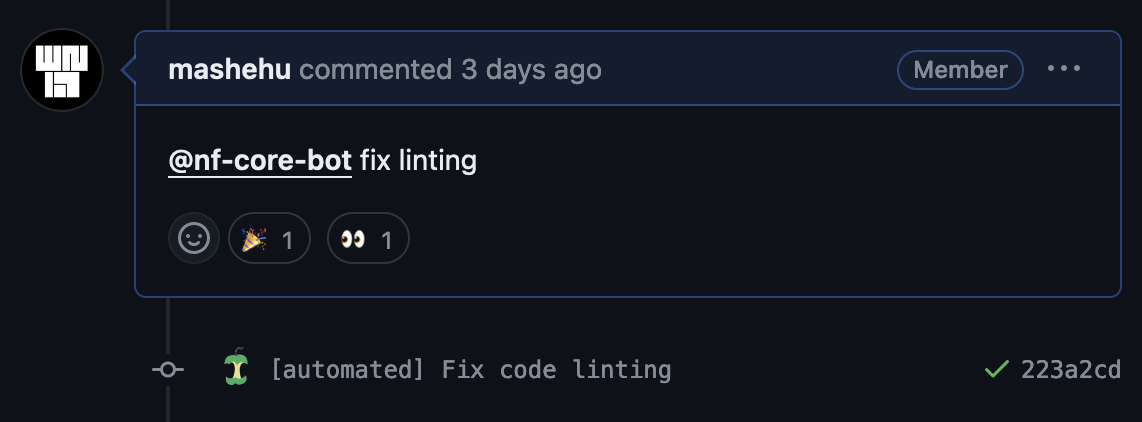Click the word 'commented' in the header
This screenshot has width=1142, height=422.
pos(375,70)
